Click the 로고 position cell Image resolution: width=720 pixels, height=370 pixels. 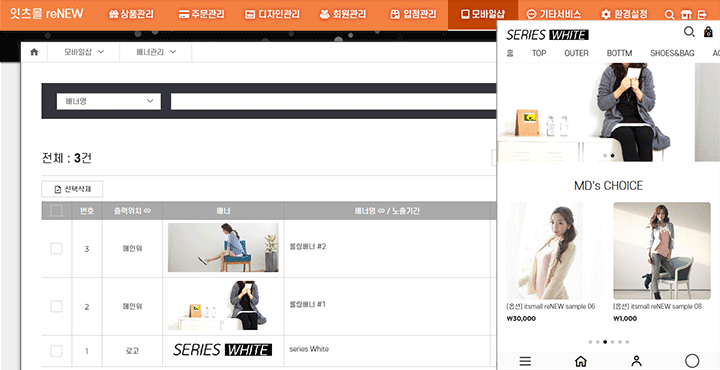point(132,351)
